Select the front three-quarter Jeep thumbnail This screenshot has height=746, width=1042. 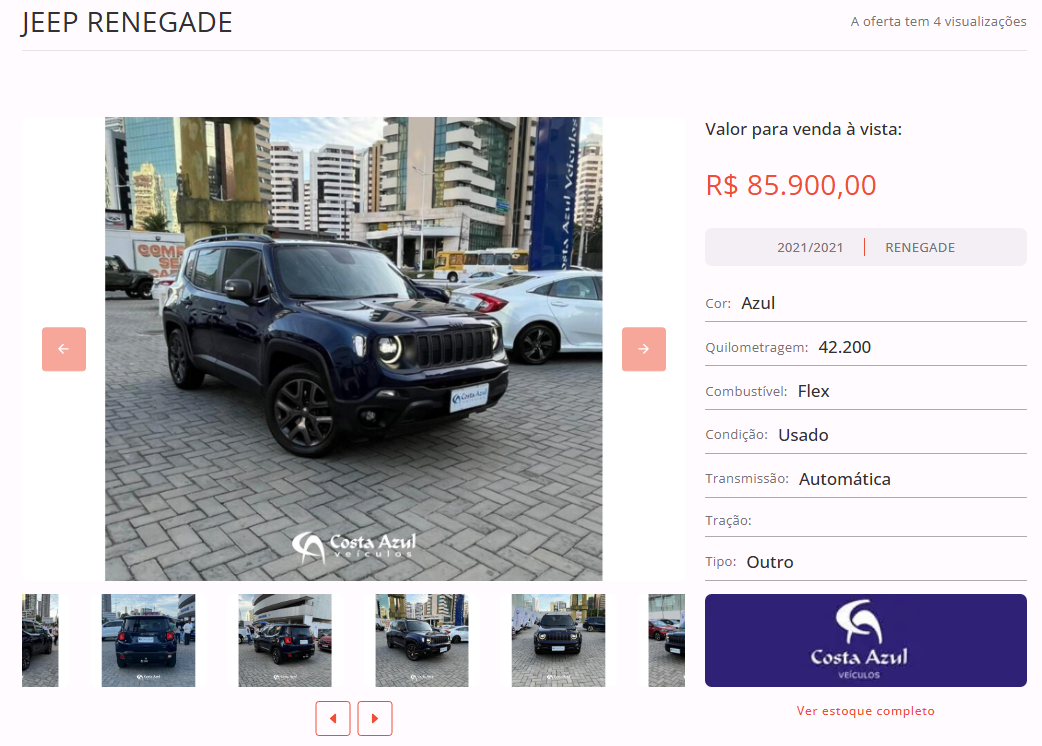[x=422, y=640]
